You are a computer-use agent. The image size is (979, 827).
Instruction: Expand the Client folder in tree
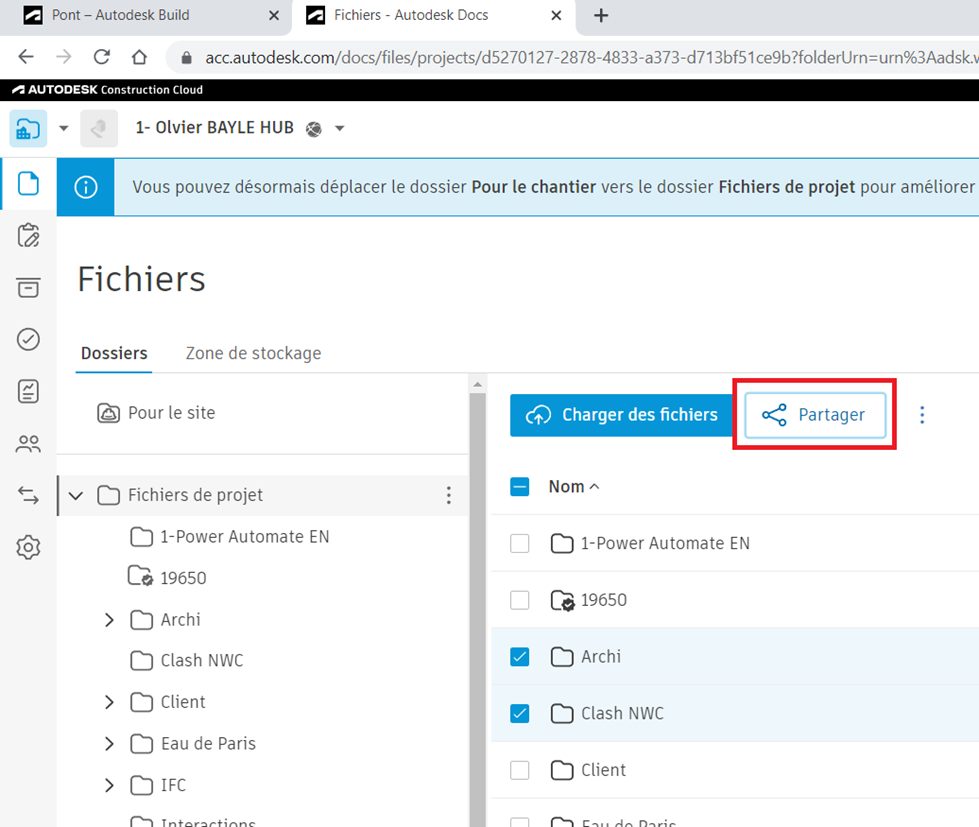[109, 702]
